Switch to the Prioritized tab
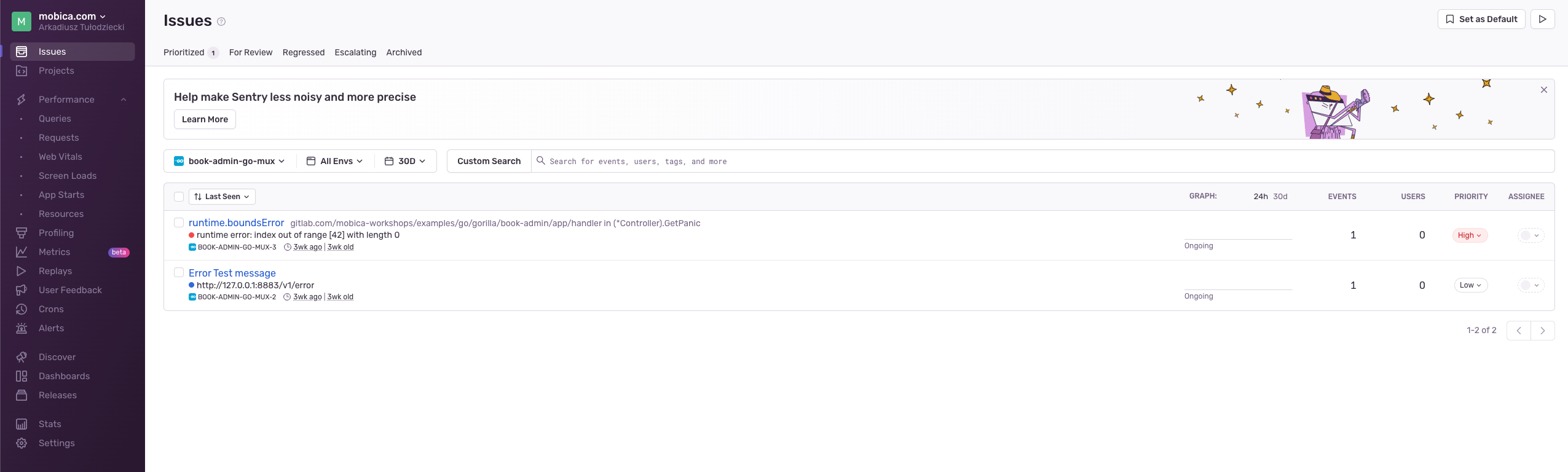Screen dimensions: 1568x472 (x=191, y=52)
